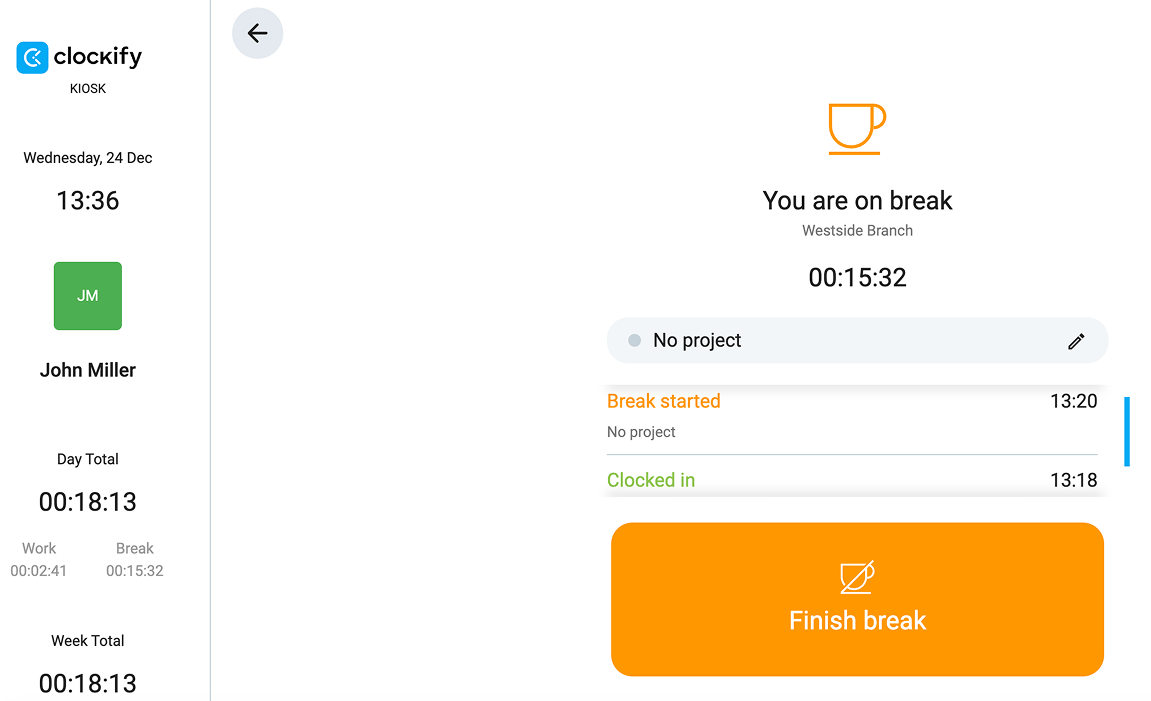This screenshot has height=701, width=1151.
Task: Click the coffee cup break icon
Action: coord(857,128)
